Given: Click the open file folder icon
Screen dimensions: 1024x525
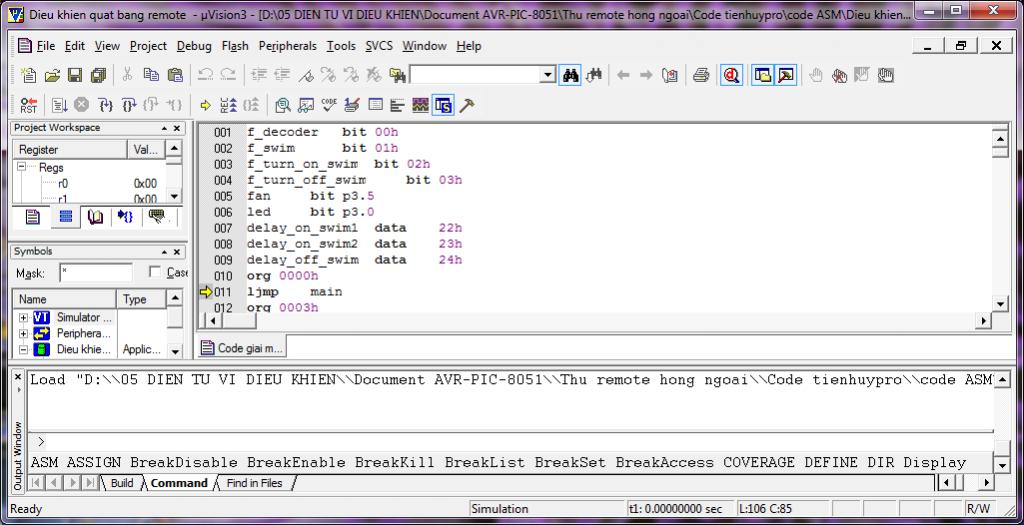Looking at the screenshot, I should (x=52, y=75).
